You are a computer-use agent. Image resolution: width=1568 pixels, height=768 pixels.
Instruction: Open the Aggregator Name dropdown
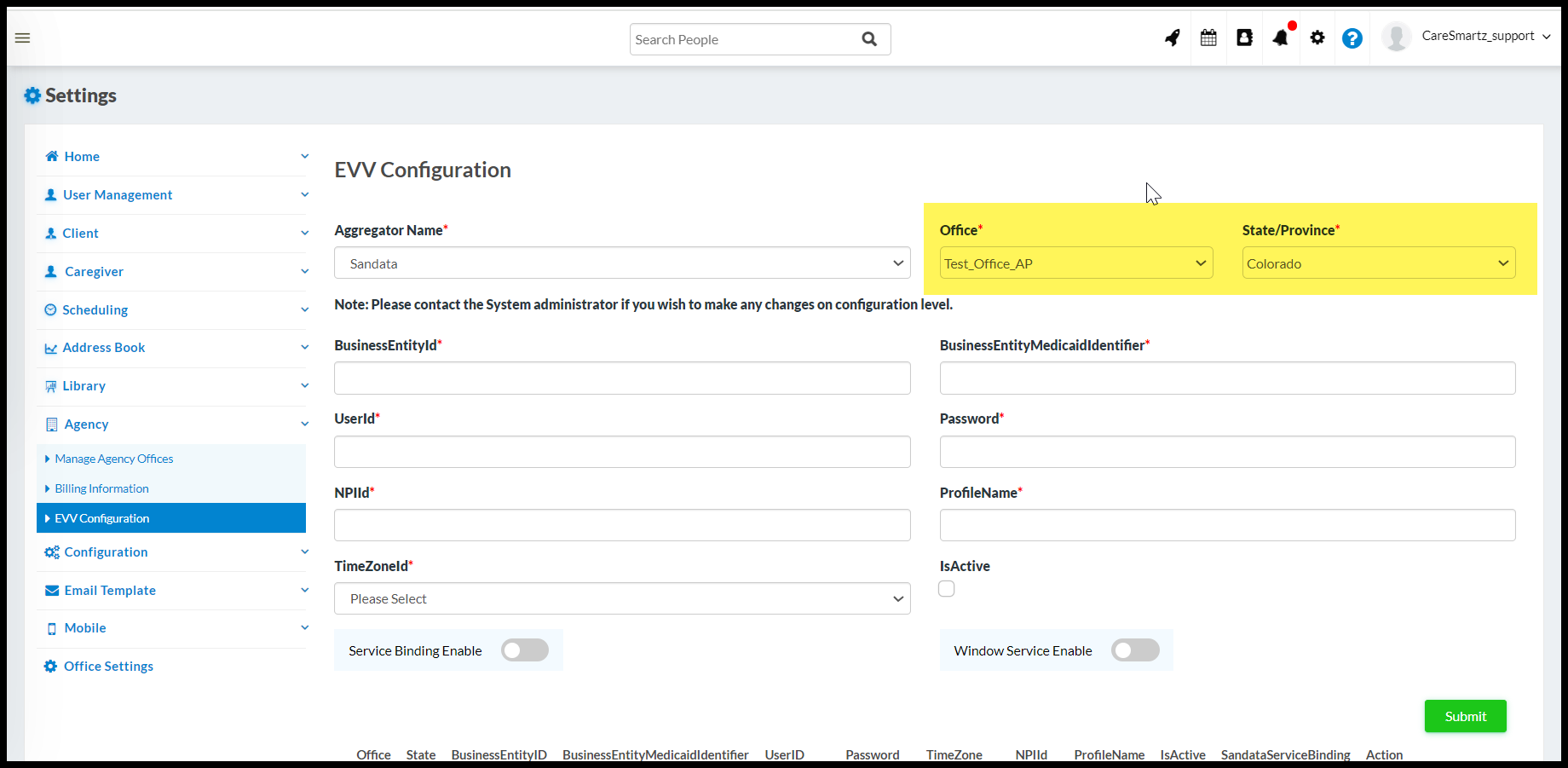point(622,263)
